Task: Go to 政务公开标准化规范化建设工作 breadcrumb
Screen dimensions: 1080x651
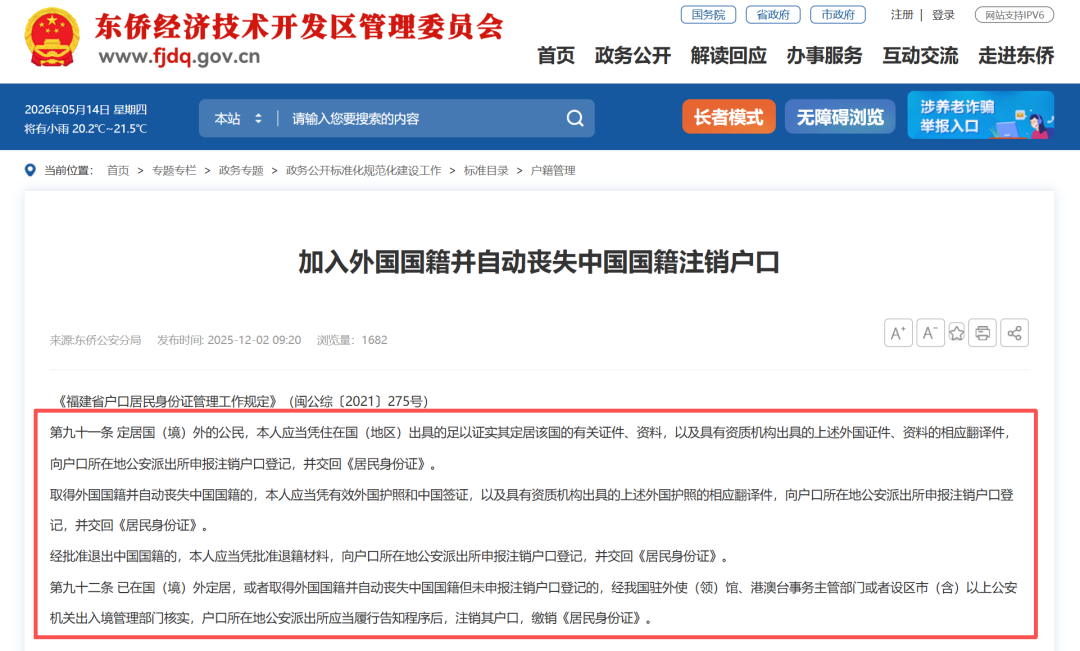Action: coord(364,170)
